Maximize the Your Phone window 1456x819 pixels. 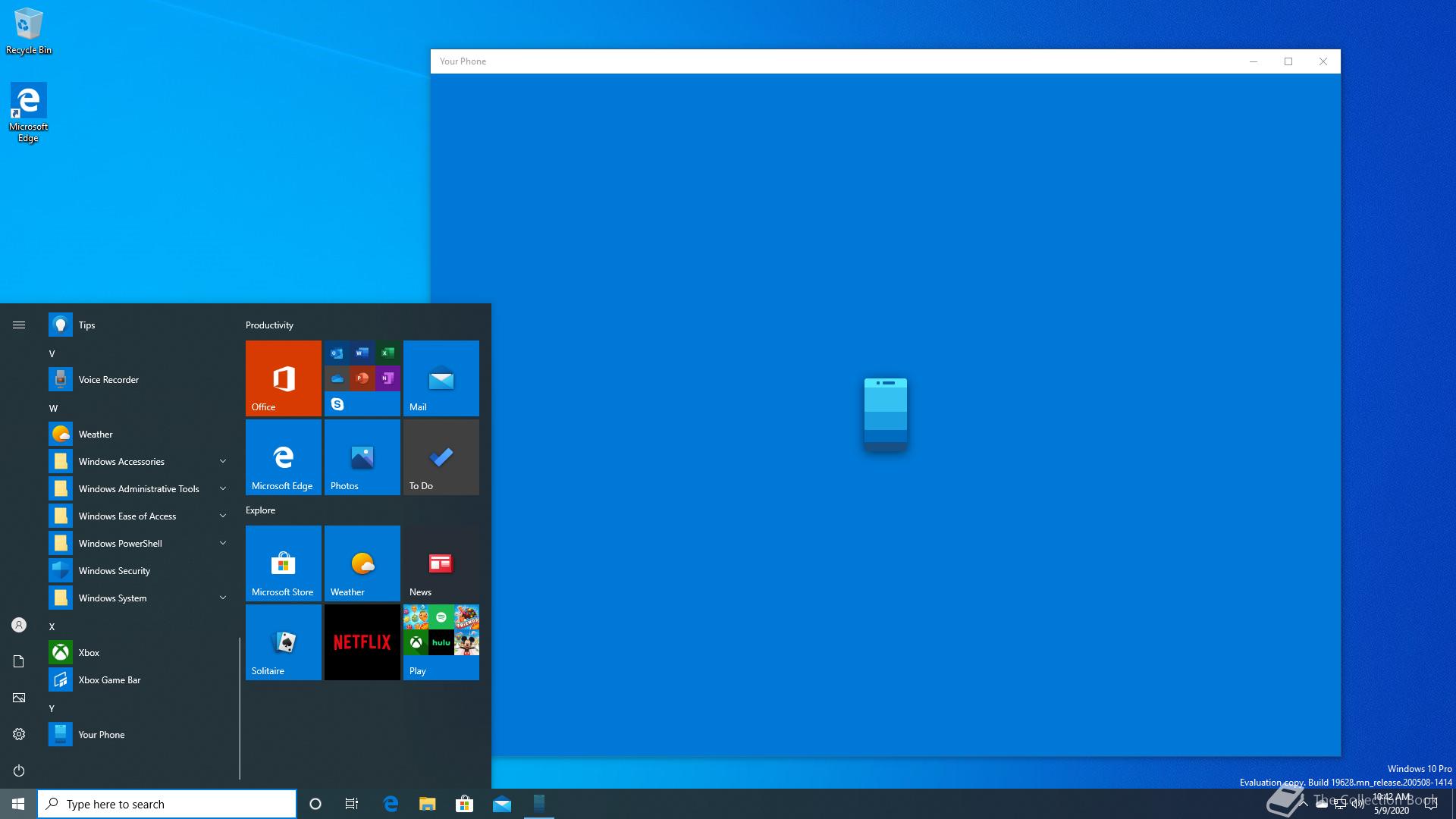pyautogui.click(x=1288, y=61)
